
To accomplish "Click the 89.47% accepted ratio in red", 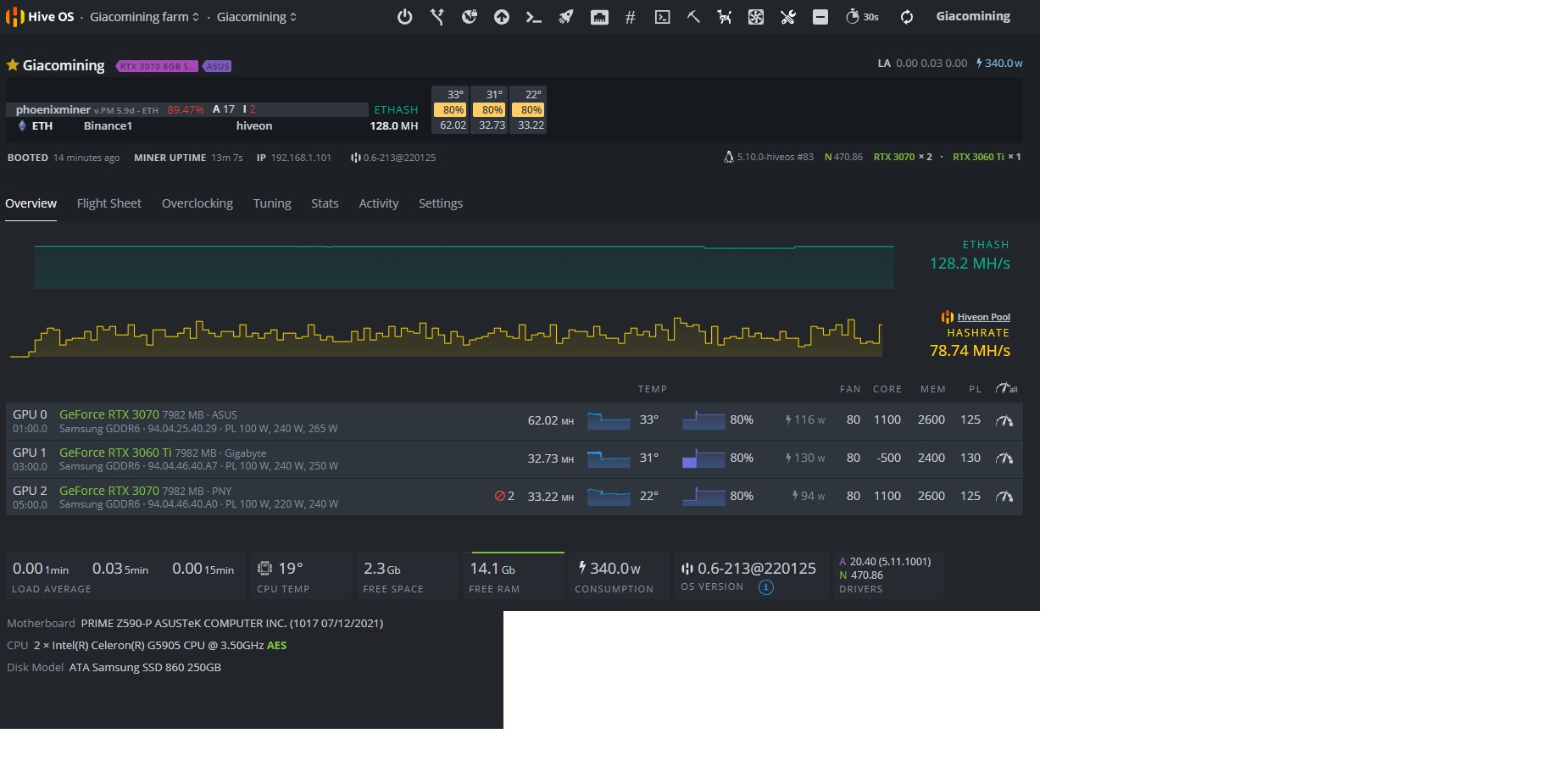I will pos(186,109).
